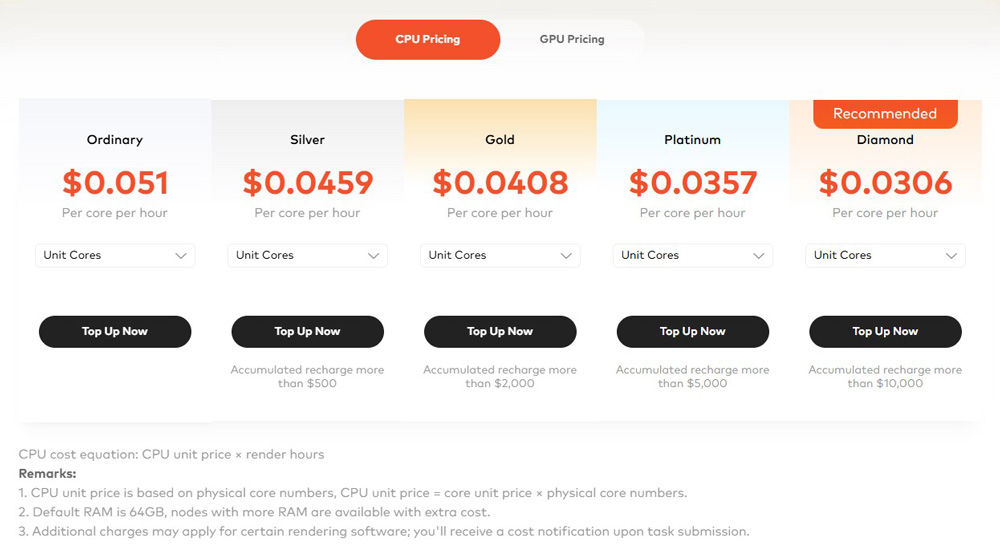Viewport: 1000px width, 552px height.
Task: Click the Platinum $0.0357 price
Action: pos(693,183)
